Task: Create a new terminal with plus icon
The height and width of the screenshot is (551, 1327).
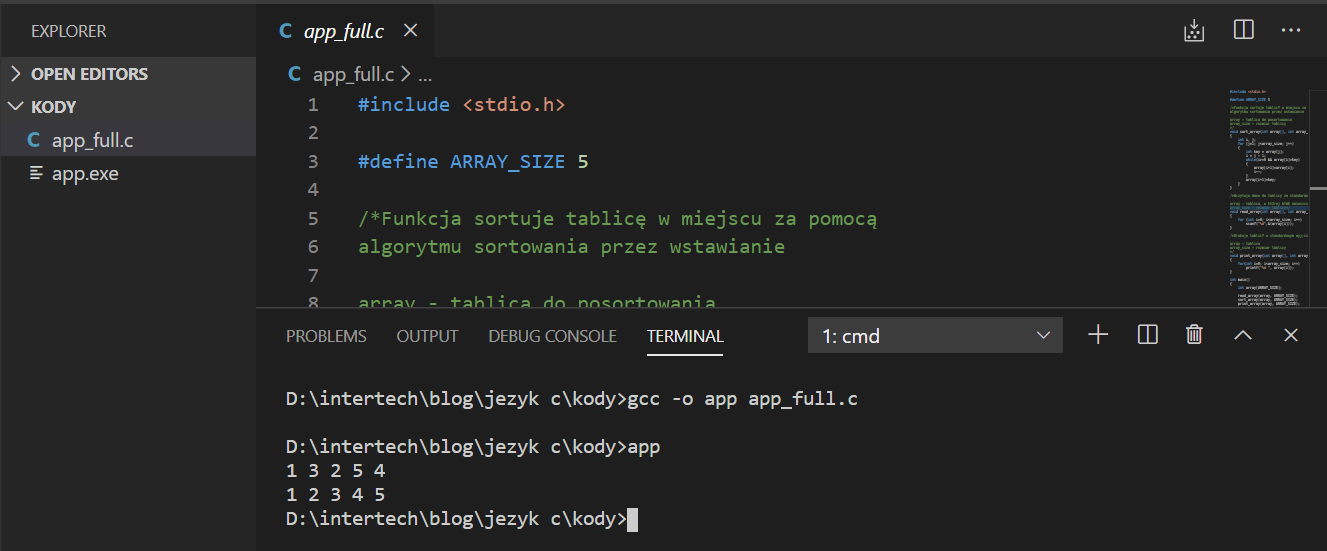Action: [1098, 335]
